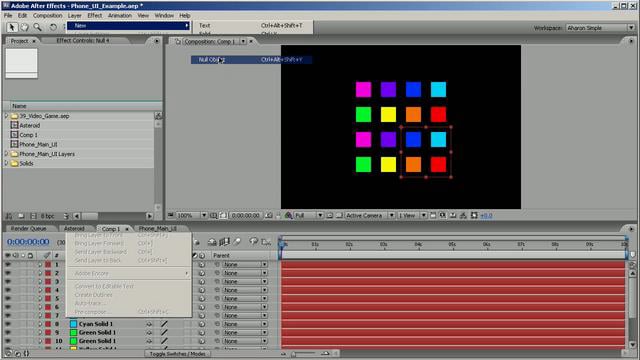Viewport: 640px width, 360px height.
Task: Open the File menu
Action: coord(8,16)
